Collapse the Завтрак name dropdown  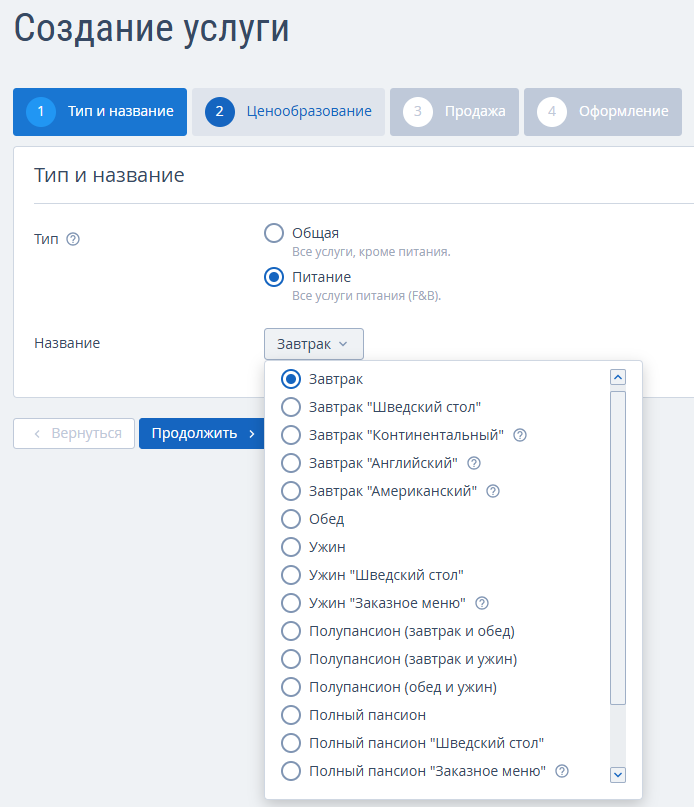(314, 344)
